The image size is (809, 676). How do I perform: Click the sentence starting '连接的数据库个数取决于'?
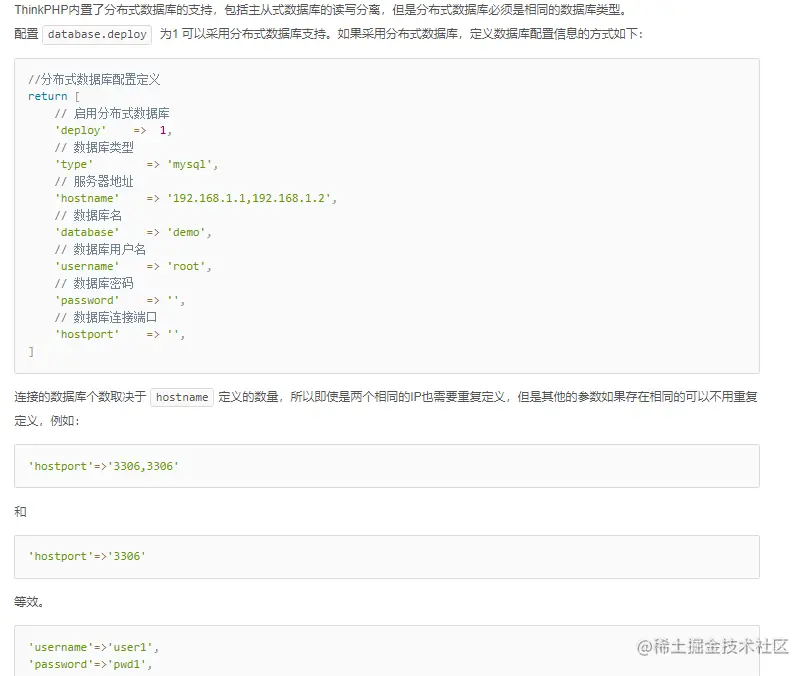click(x=385, y=397)
